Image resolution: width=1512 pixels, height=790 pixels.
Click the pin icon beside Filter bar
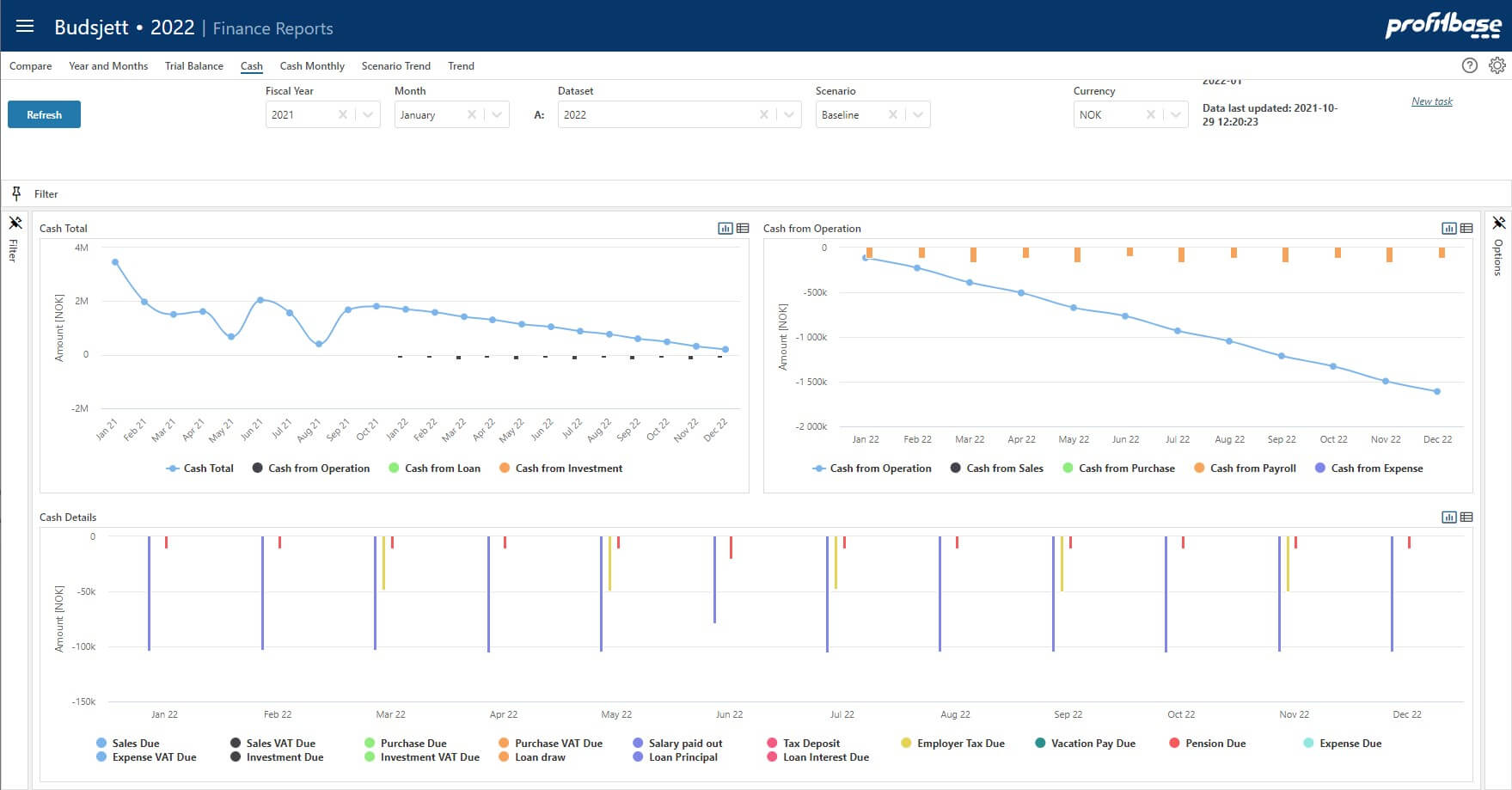15,193
